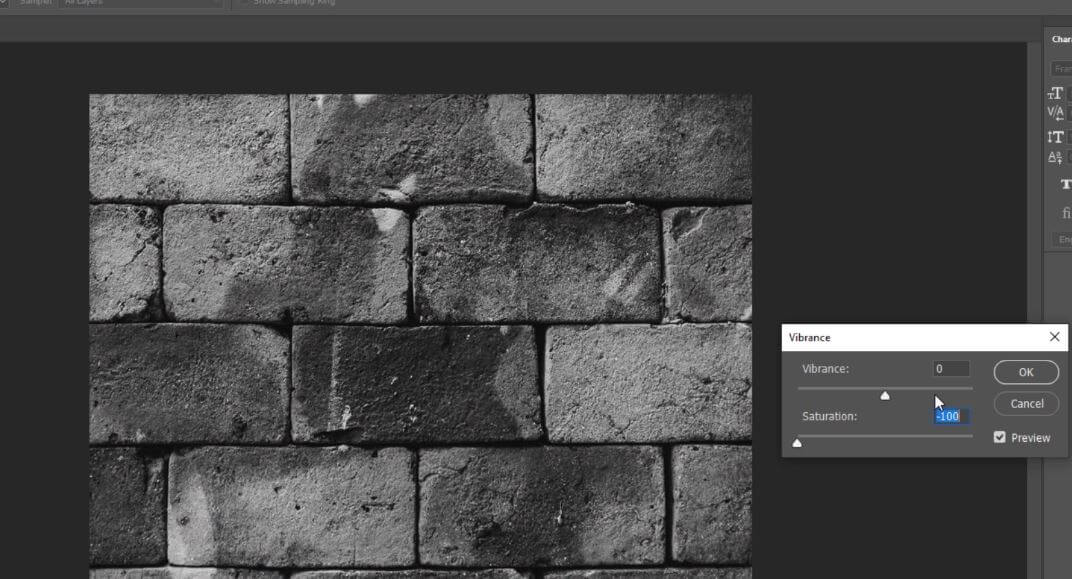Viewport: 1072px width, 579px height.
Task: Click the font size icon in Character panel
Action: point(1056,93)
